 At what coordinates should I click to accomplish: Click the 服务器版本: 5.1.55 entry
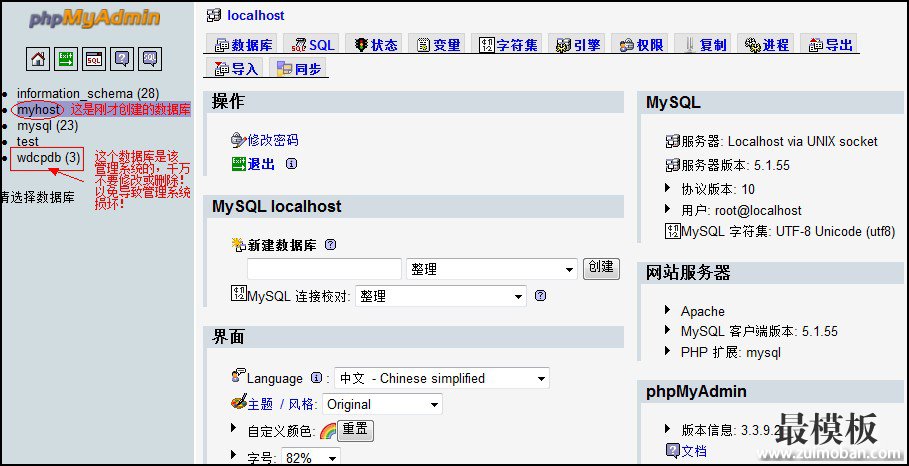pyautogui.click(x=735, y=165)
